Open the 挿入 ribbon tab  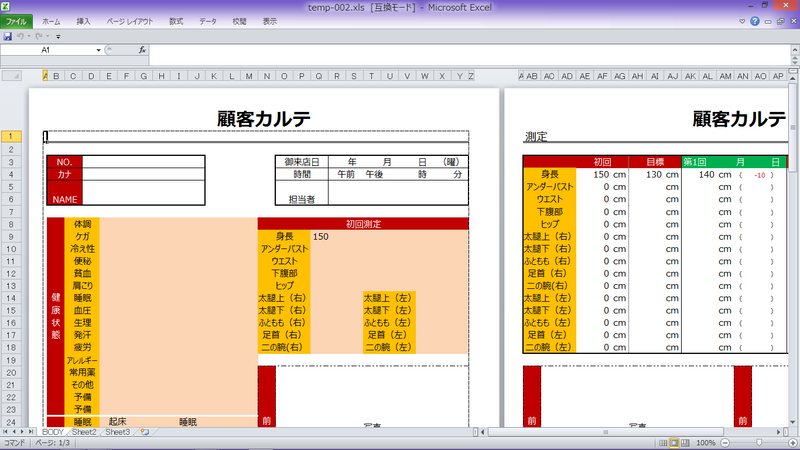84,21
